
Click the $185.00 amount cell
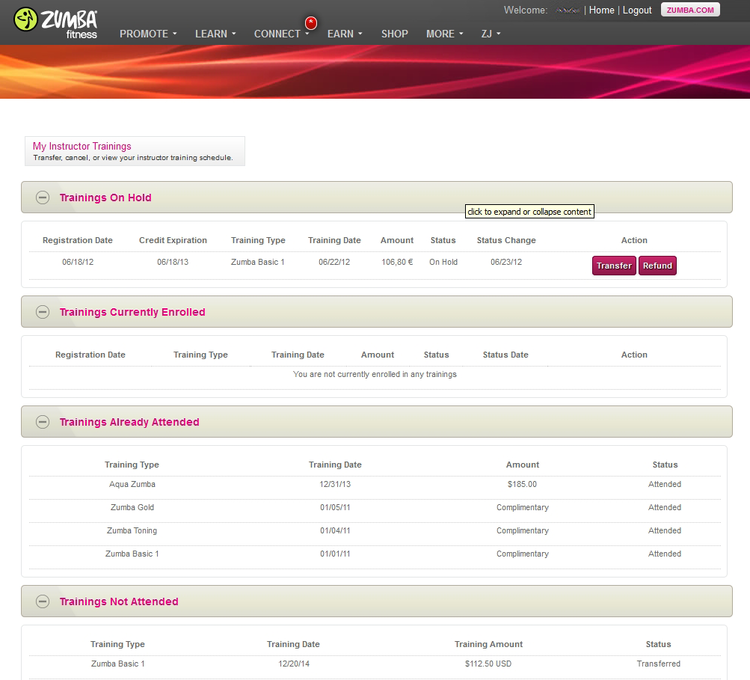(x=522, y=484)
